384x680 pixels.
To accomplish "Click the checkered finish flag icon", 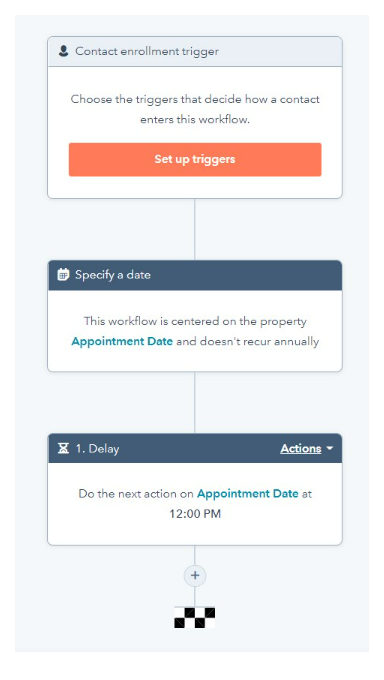I will pos(195,618).
